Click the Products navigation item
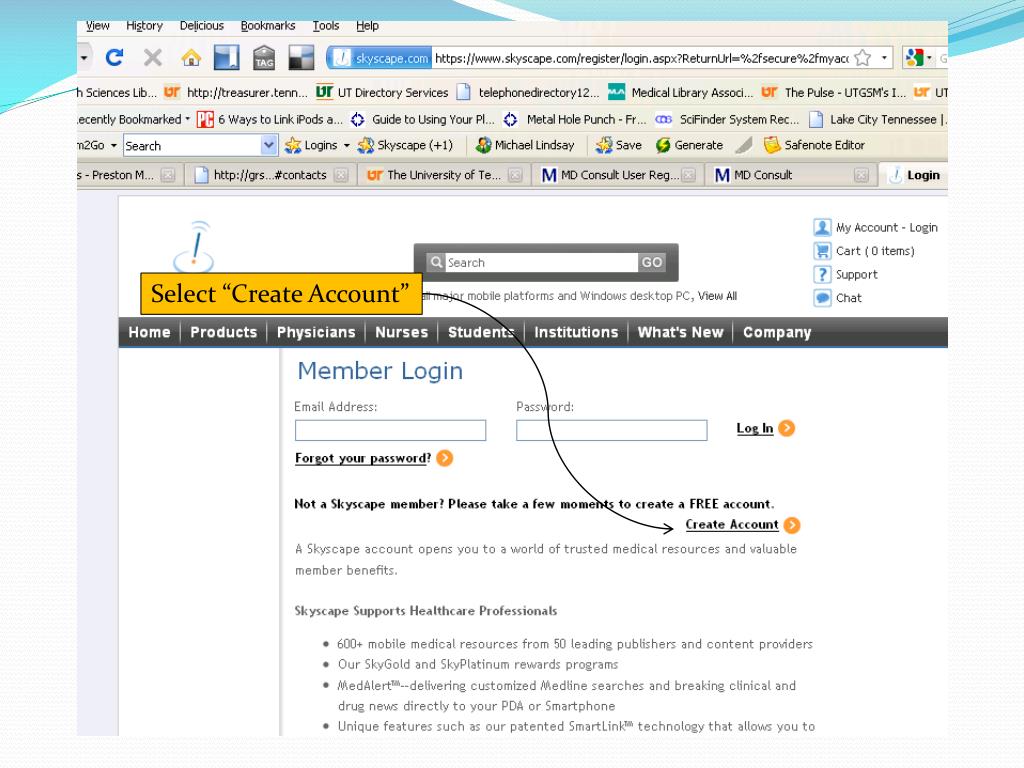The image size is (1024, 768). tap(223, 332)
